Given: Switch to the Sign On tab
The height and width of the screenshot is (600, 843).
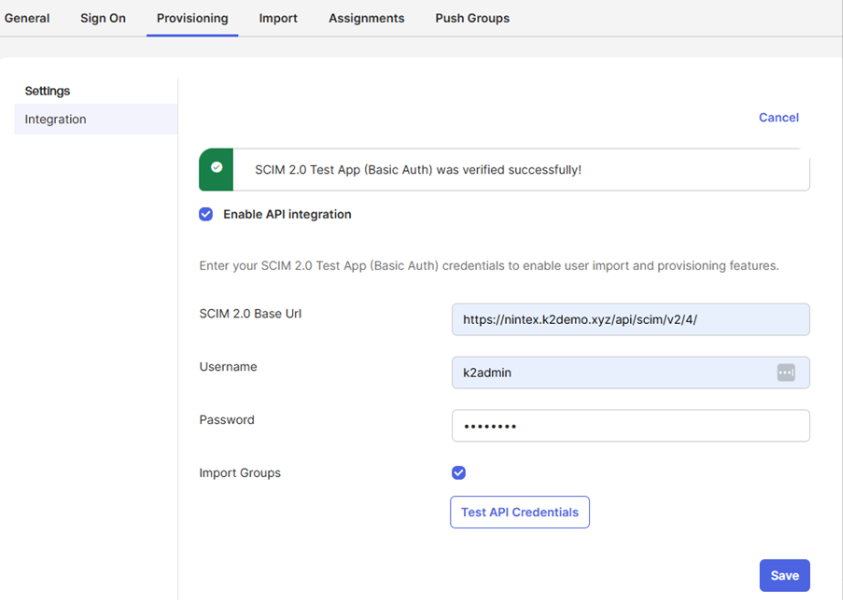Looking at the screenshot, I should (x=103, y=18).
